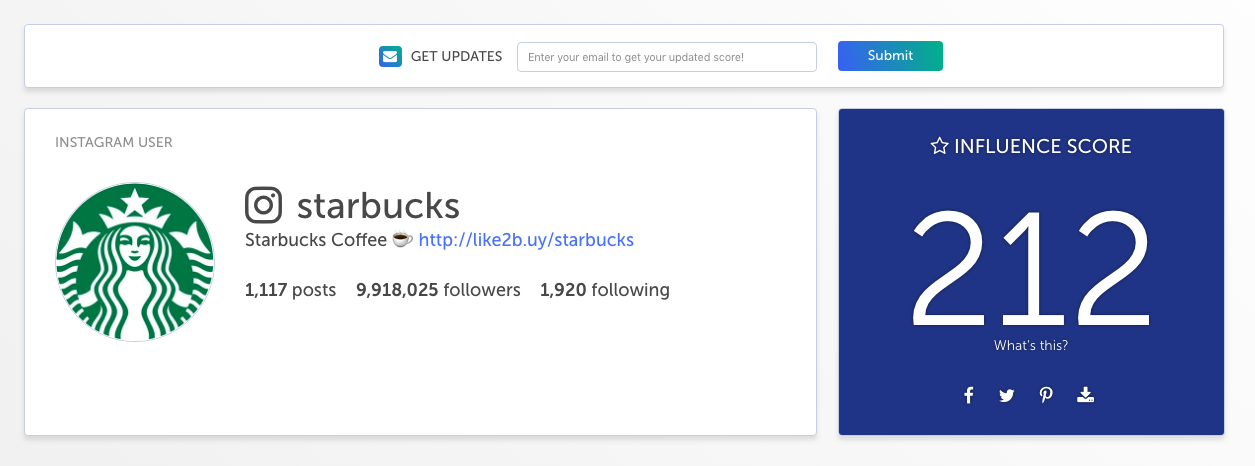The width and height of the screenshot is (1255, 466).
Task: Focus the email address input field
Action: pos(667,57)
